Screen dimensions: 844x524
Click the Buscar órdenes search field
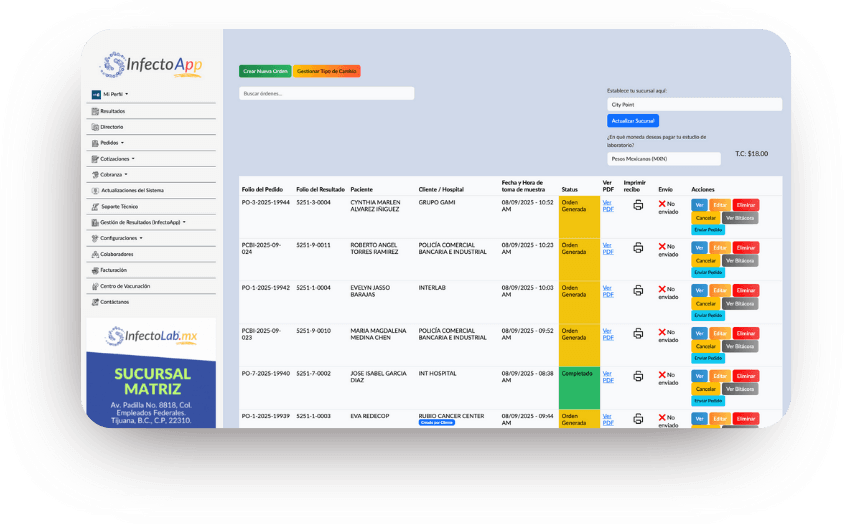pos(326,93)
